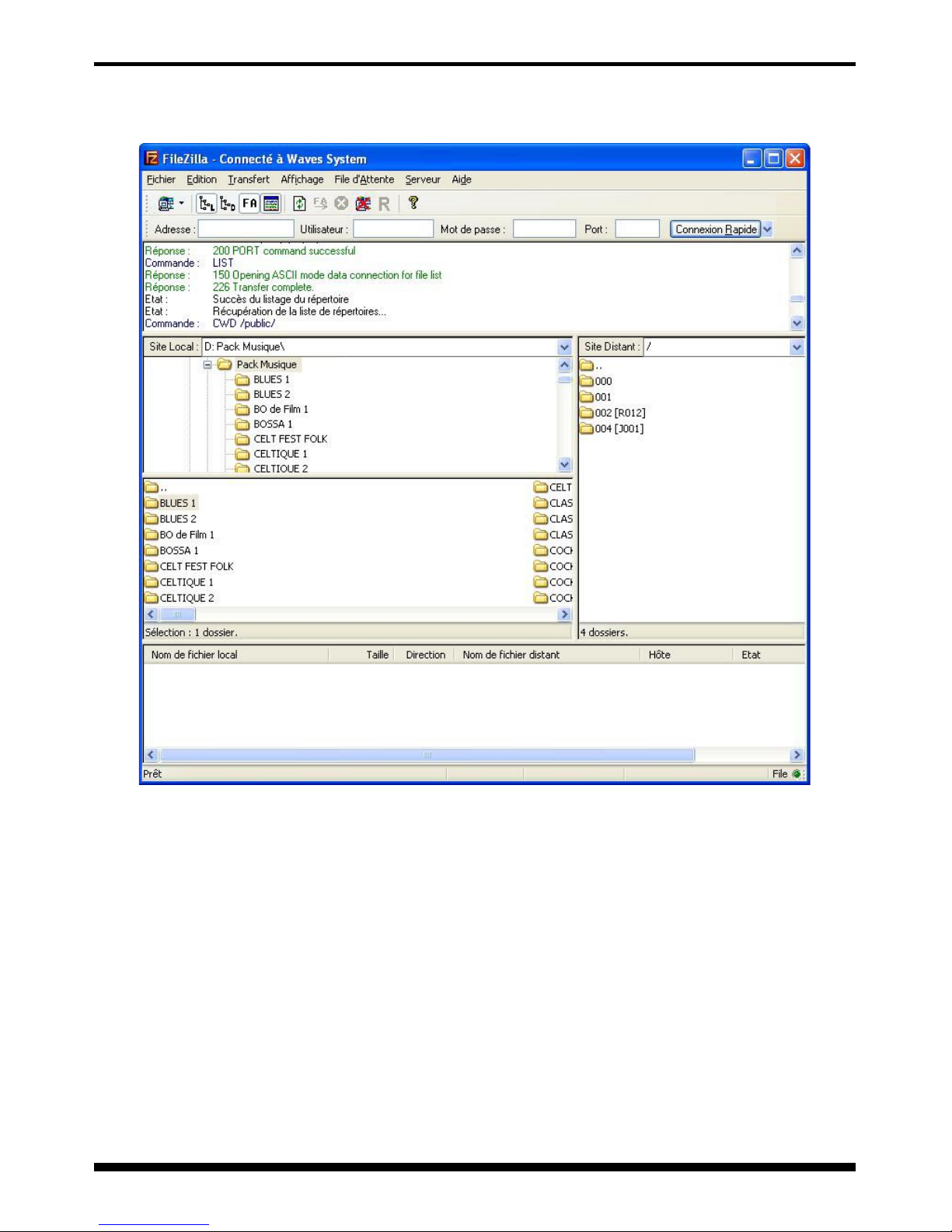Open the Site Manager dropdown arrow

pyautogui.click(x=181, y=204)
